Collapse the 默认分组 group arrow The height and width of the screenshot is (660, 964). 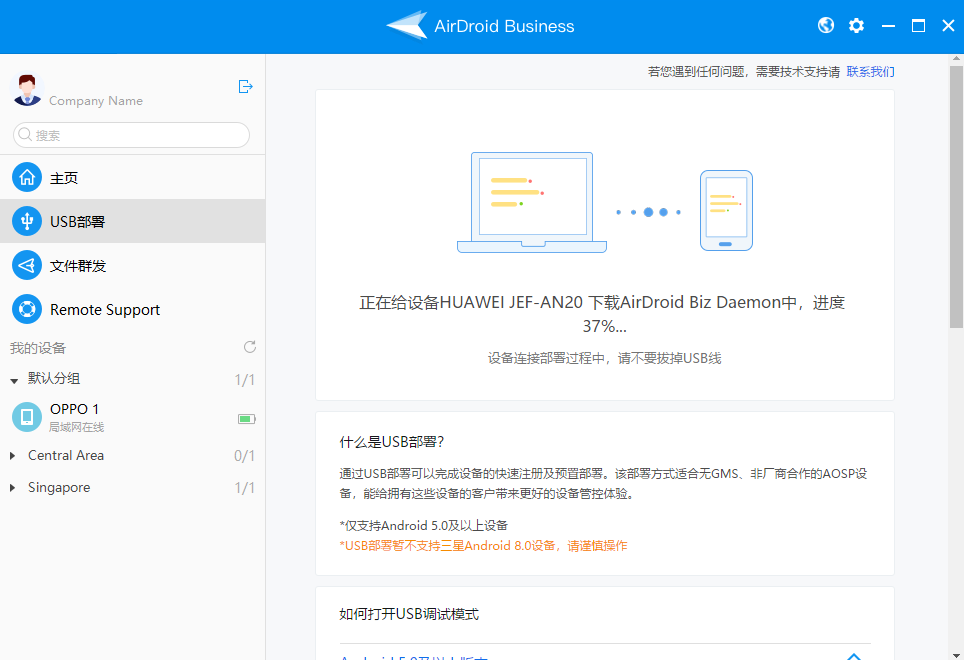pyautogui.click(x=14, y=381)
